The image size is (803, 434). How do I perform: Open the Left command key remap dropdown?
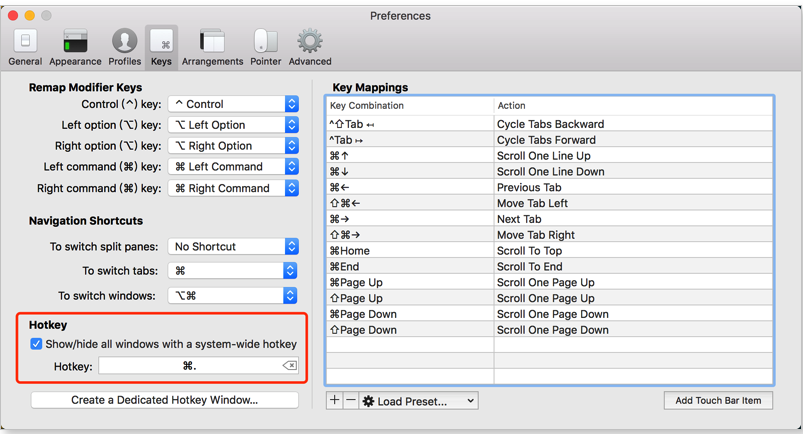[234, 167]
